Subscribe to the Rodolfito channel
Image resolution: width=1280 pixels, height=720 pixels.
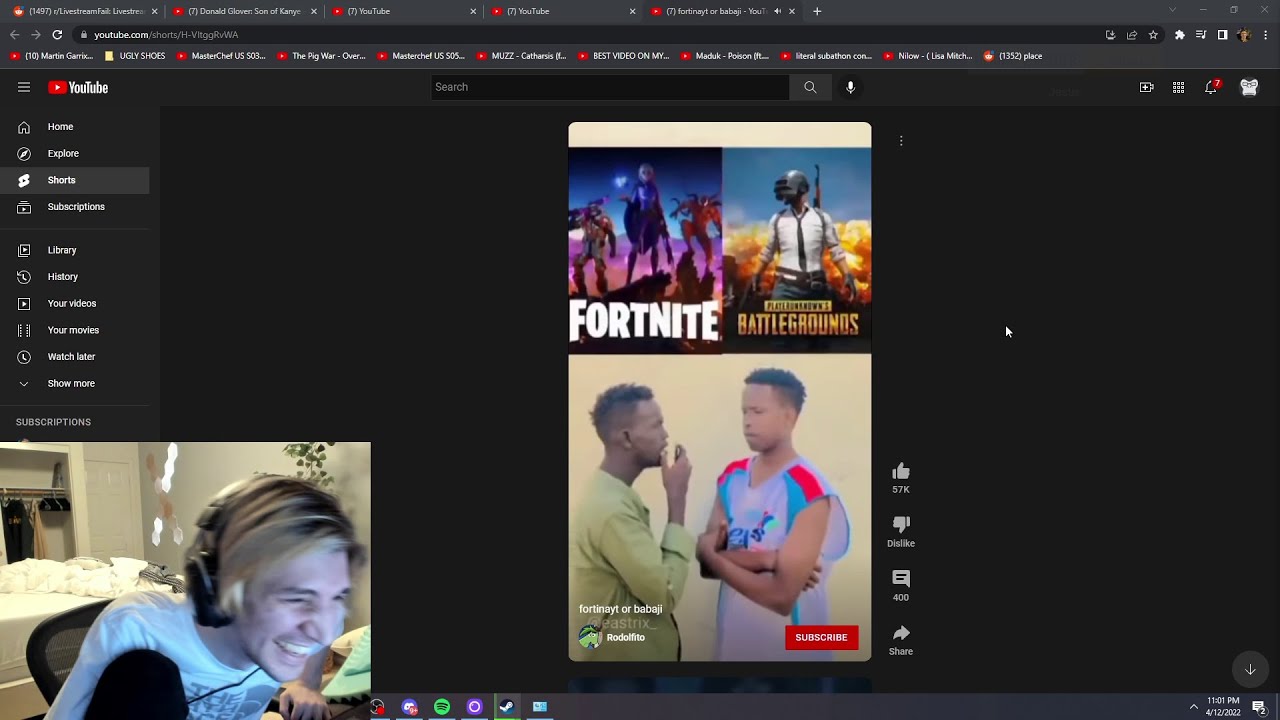[821, 637]
